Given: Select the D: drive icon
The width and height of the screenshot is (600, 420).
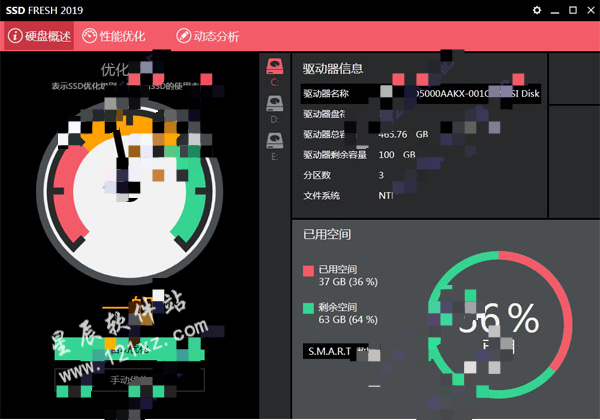Looking at the screenshot, I should 275,104.
